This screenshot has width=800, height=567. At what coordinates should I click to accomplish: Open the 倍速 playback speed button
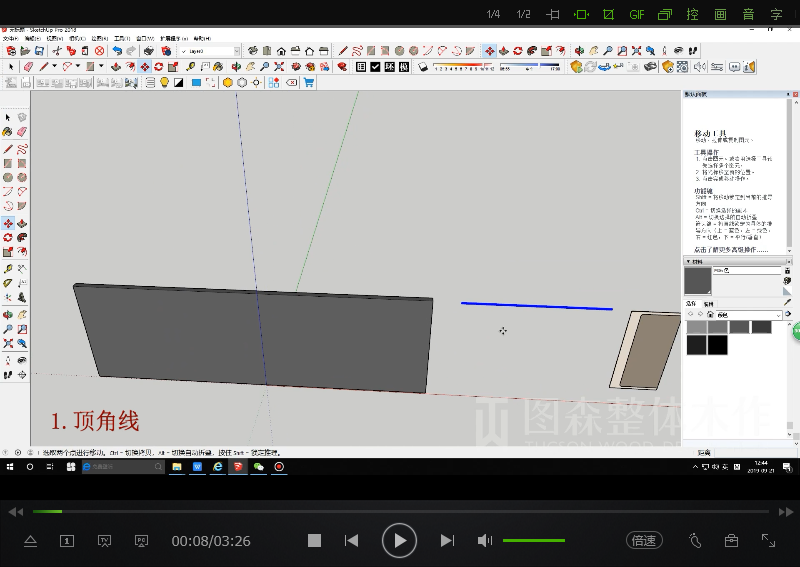point(644,540)
